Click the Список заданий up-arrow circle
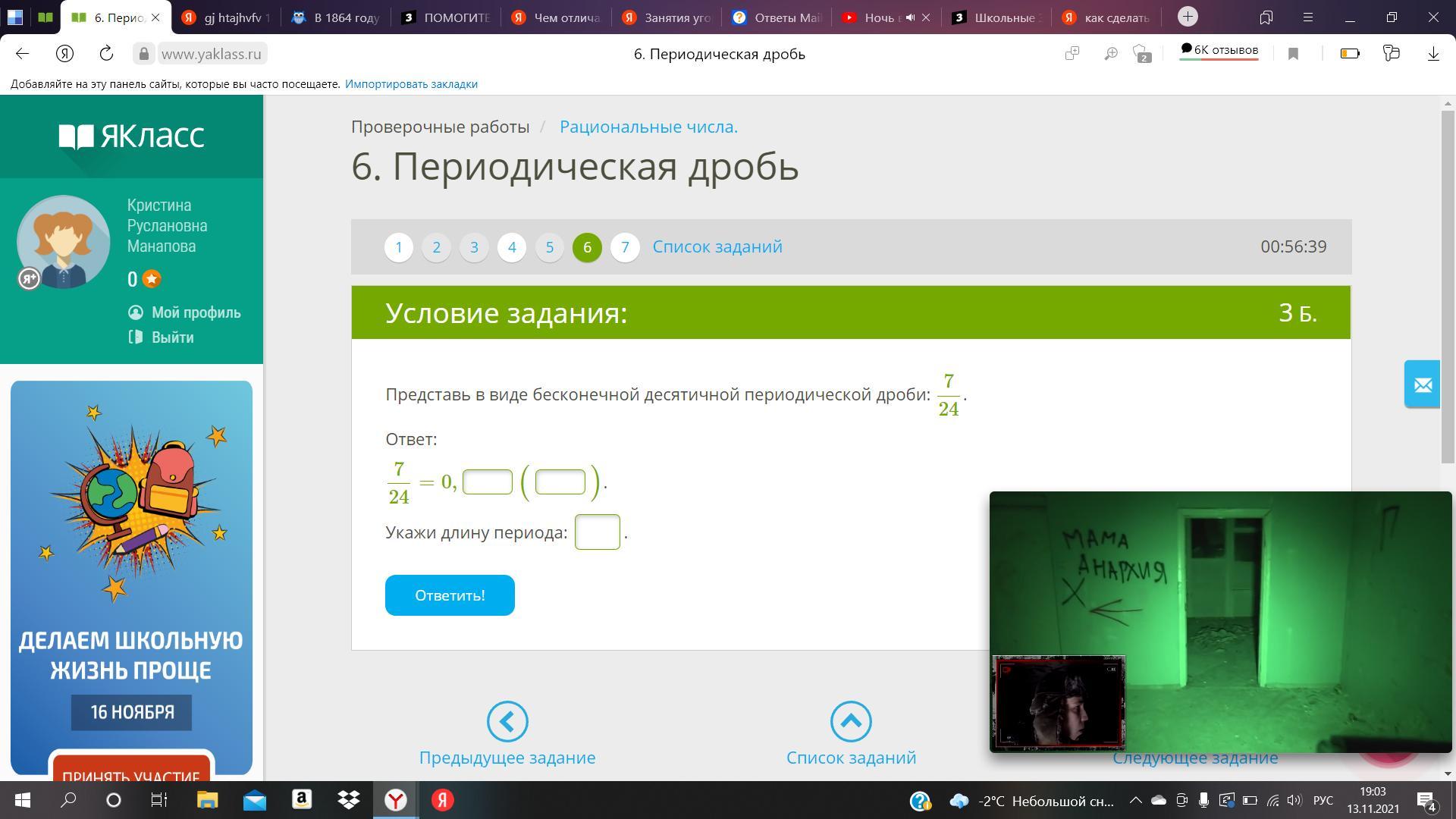This screenshot has height=819, width=1456. coord(851,721)
